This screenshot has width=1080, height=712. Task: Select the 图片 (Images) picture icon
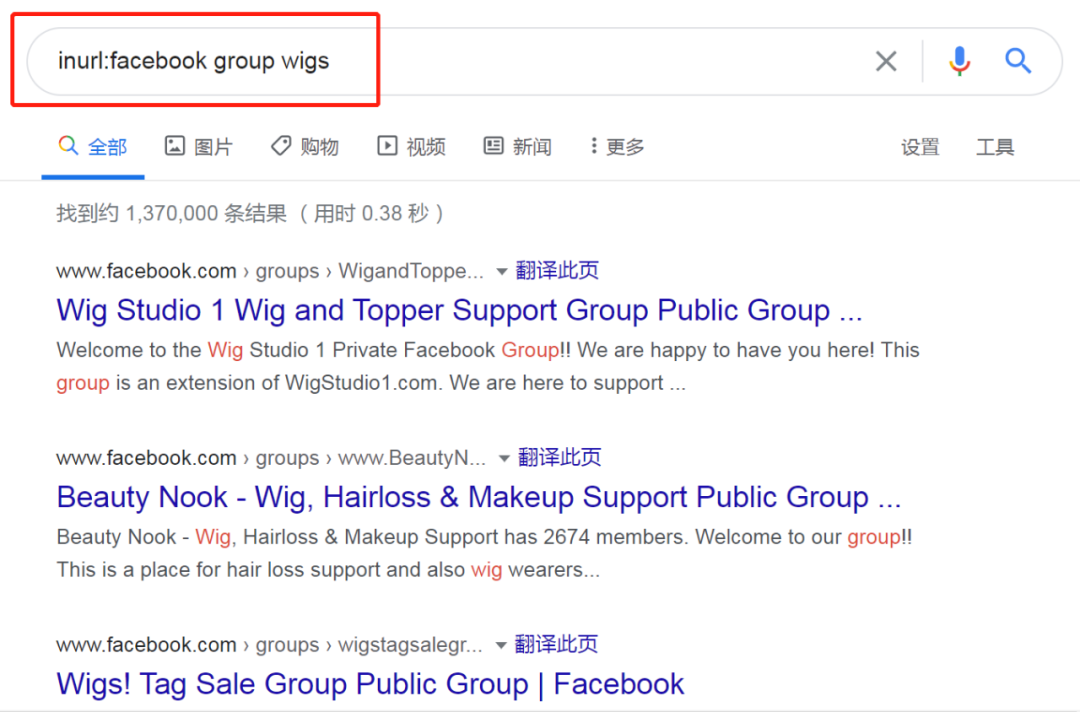(174, 146)
